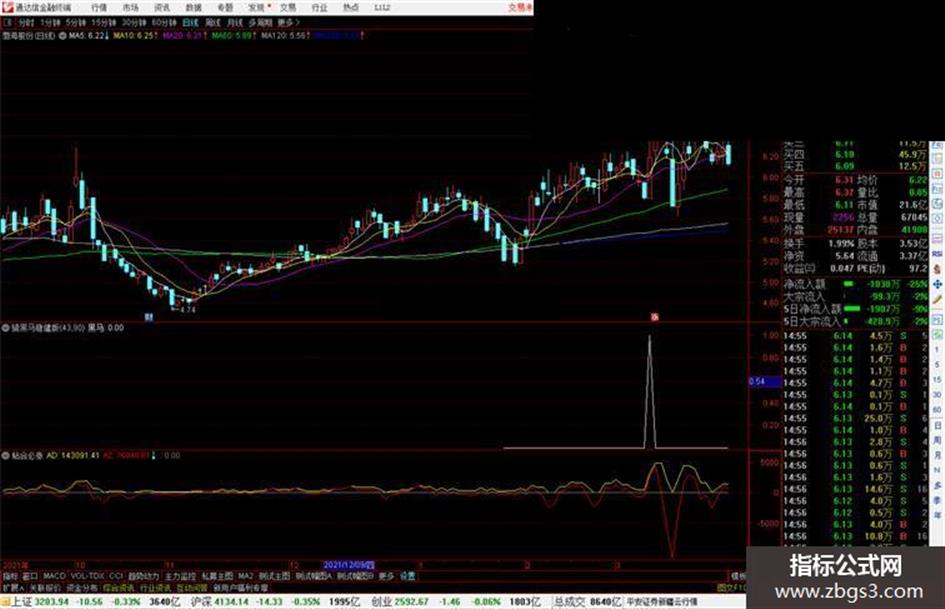Switch chart to 5分钟 period
Image resolution: width=945 pixels, height=609 pixels.
[x=76, y=22]
